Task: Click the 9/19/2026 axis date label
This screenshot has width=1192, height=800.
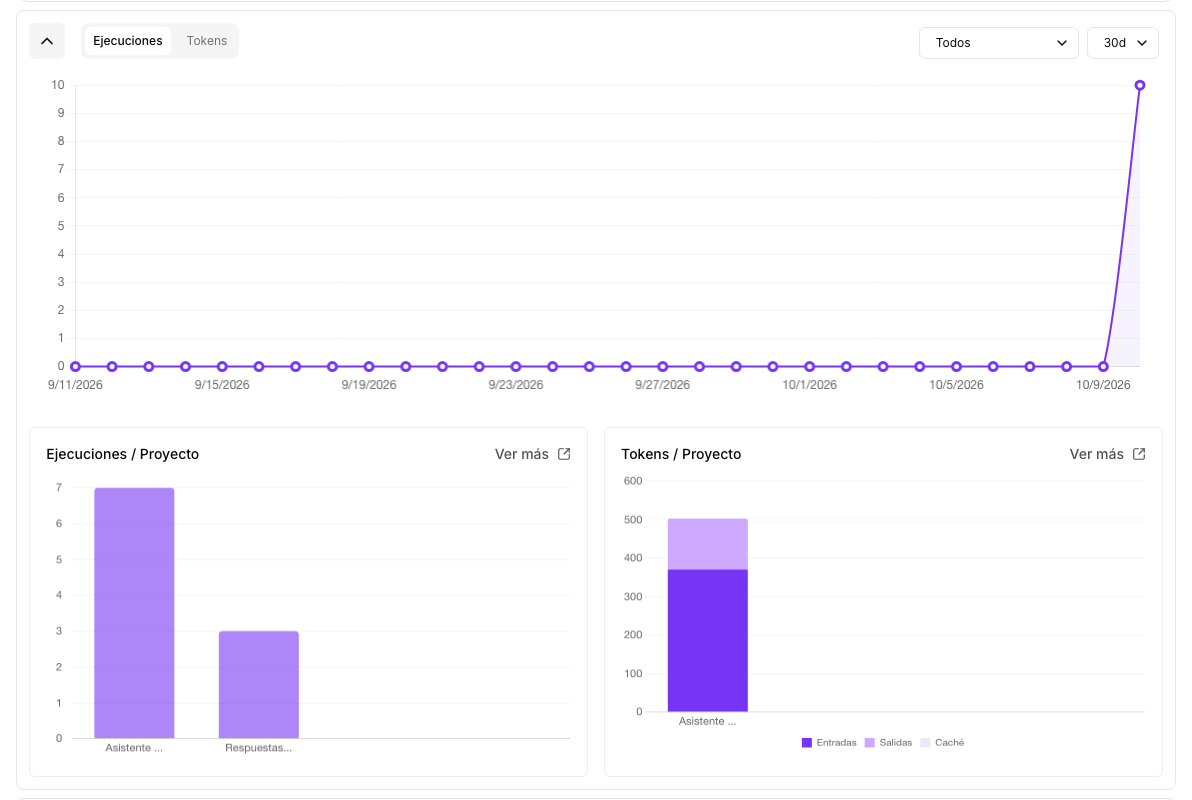Action: 369,385
